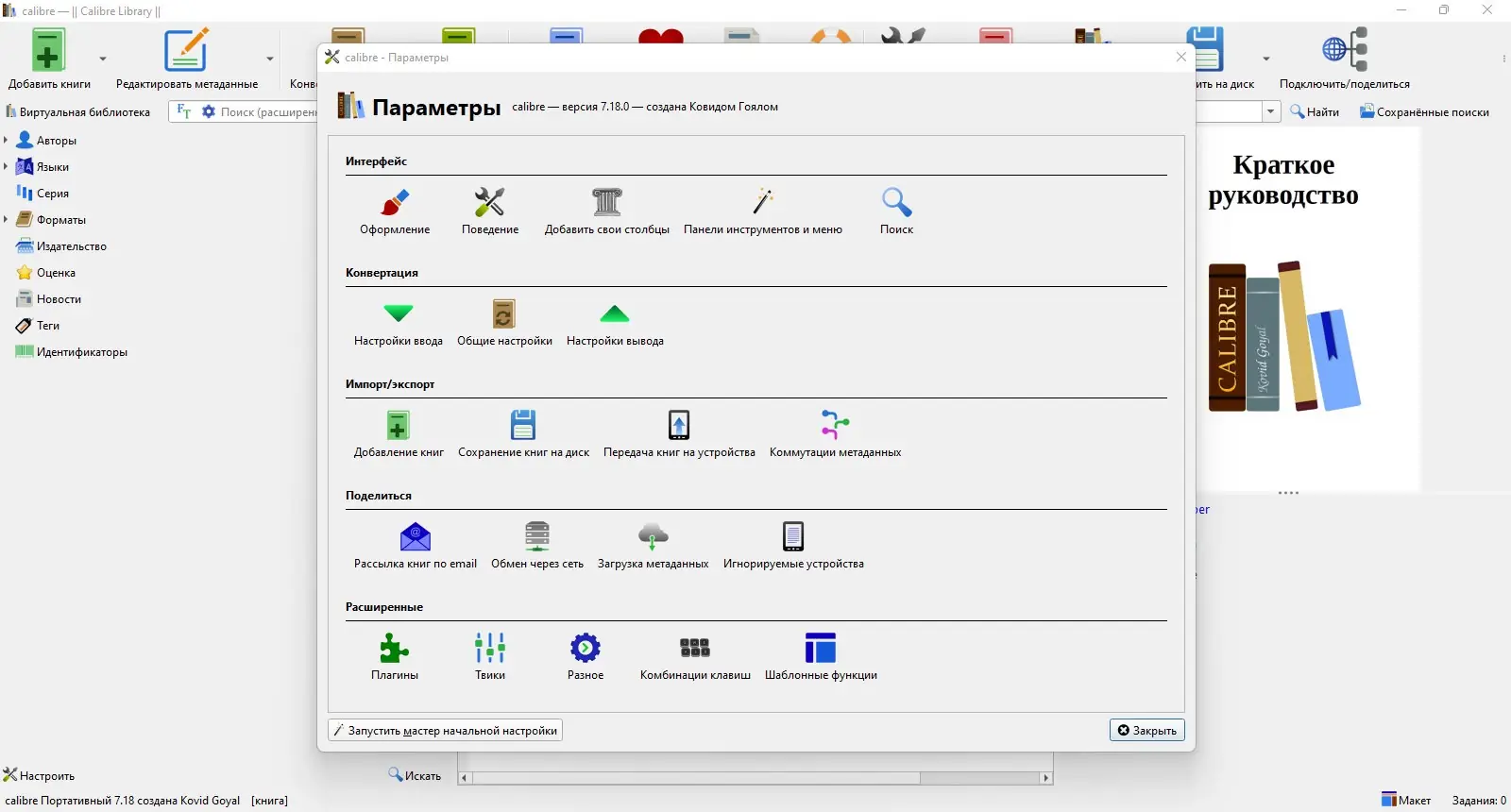Open Твики settings
1511x812 pixels.
click(x=490, y=657)
